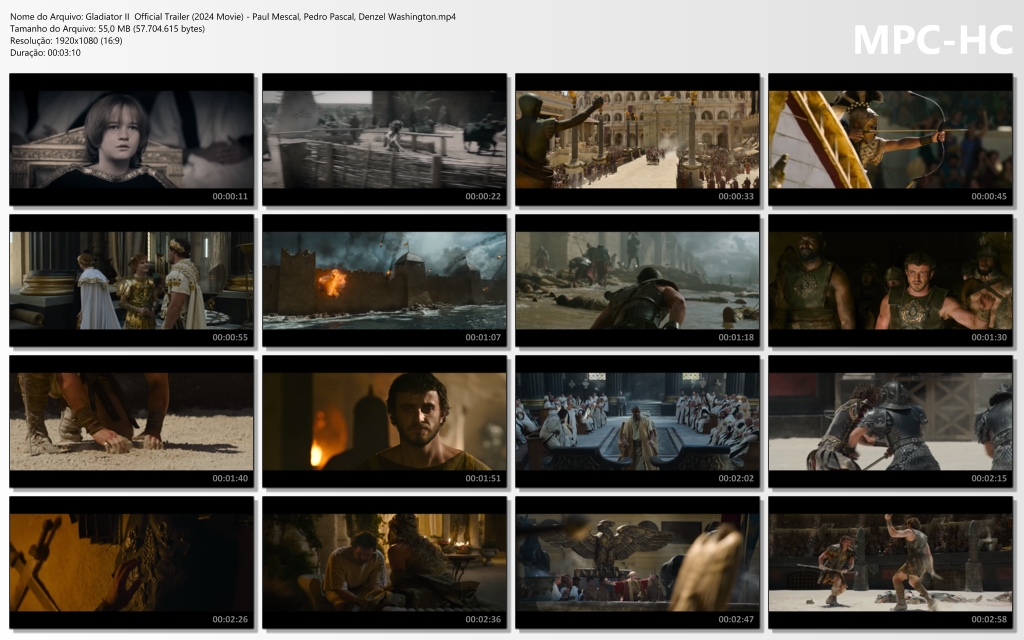Select the golden eagle thumbnail at 00:02:47
Image resolution: width=1024 pixels, height=640 pixels.
(637, 562)
